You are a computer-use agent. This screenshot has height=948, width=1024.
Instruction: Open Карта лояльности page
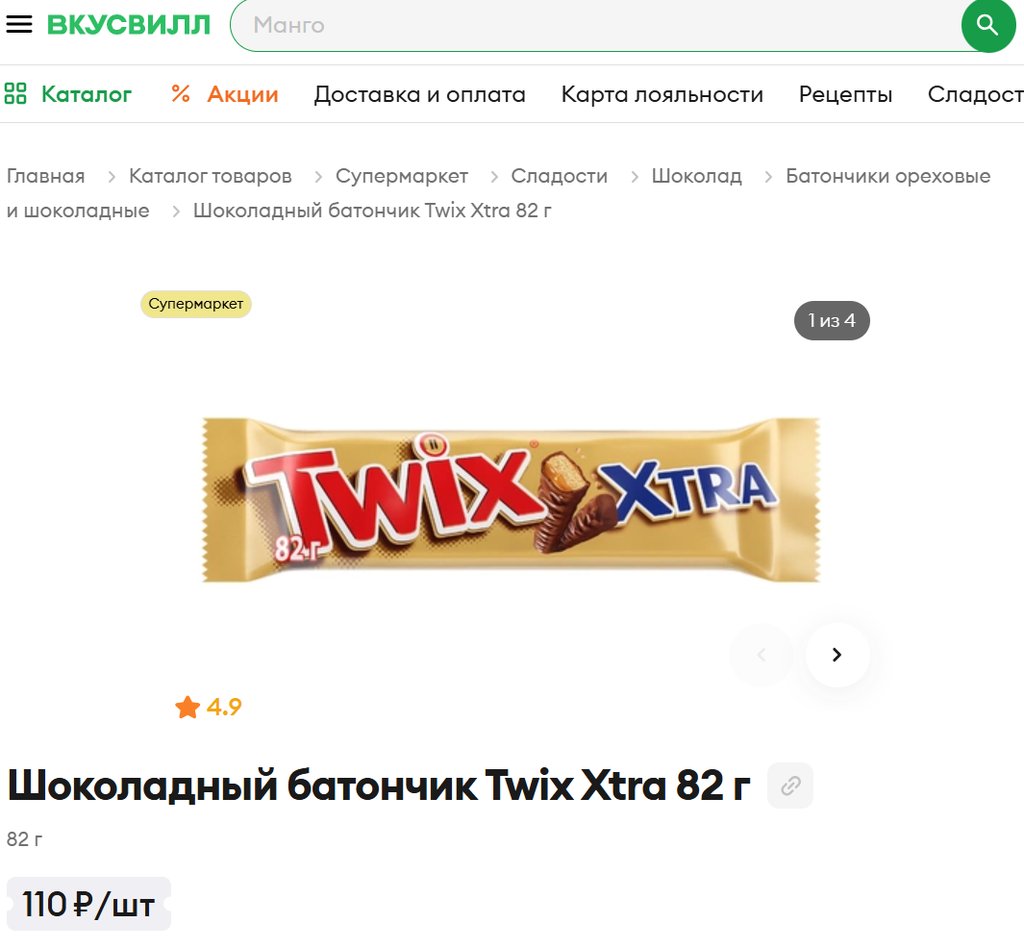tap(662, 94)
